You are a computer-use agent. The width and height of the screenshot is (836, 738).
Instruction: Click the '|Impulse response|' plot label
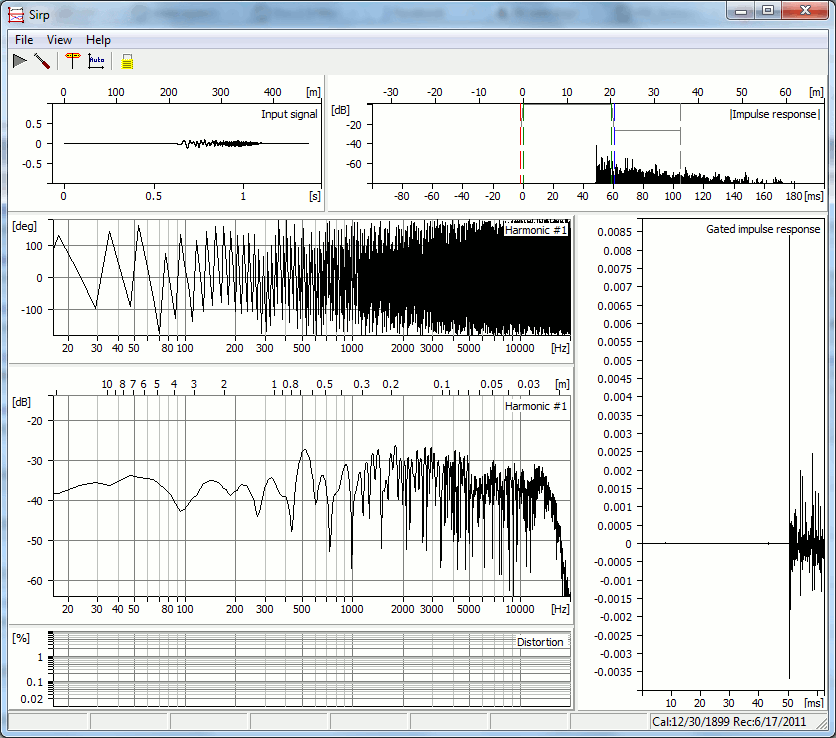click(774, 114)
